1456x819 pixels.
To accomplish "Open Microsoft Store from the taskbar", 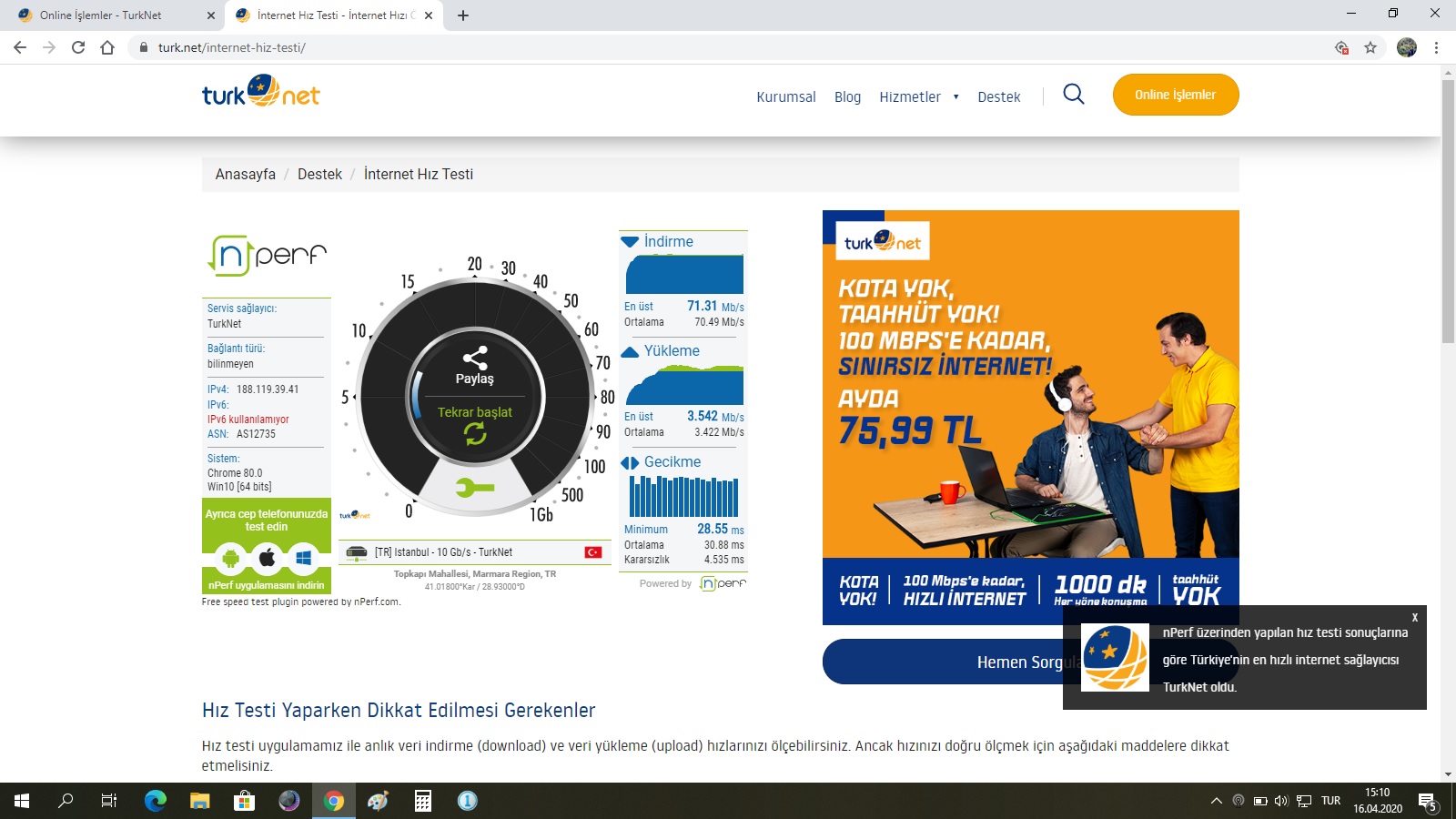I will click(x=245, y=801).
